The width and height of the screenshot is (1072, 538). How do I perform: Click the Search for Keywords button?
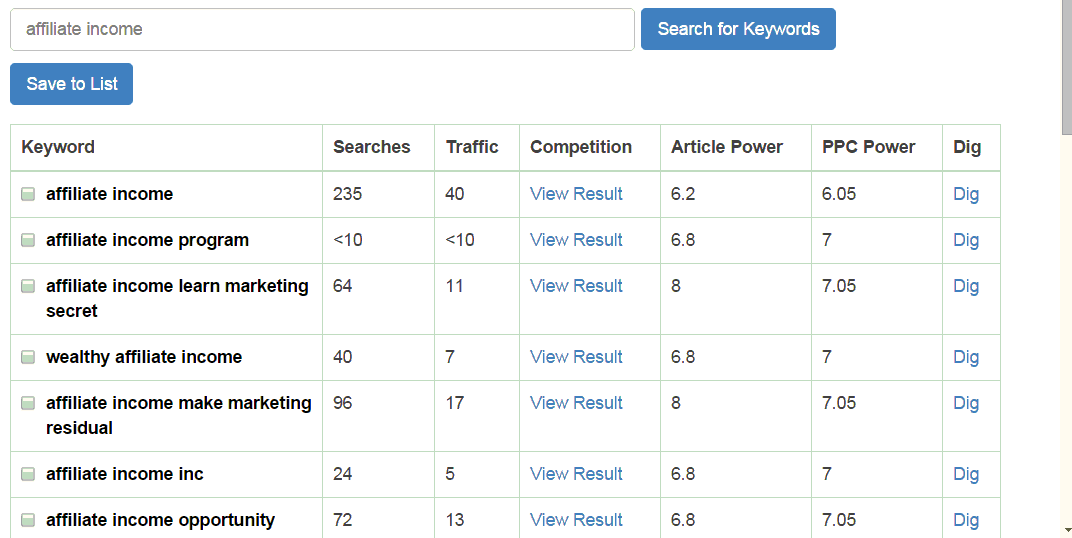(x=738, y=29)
